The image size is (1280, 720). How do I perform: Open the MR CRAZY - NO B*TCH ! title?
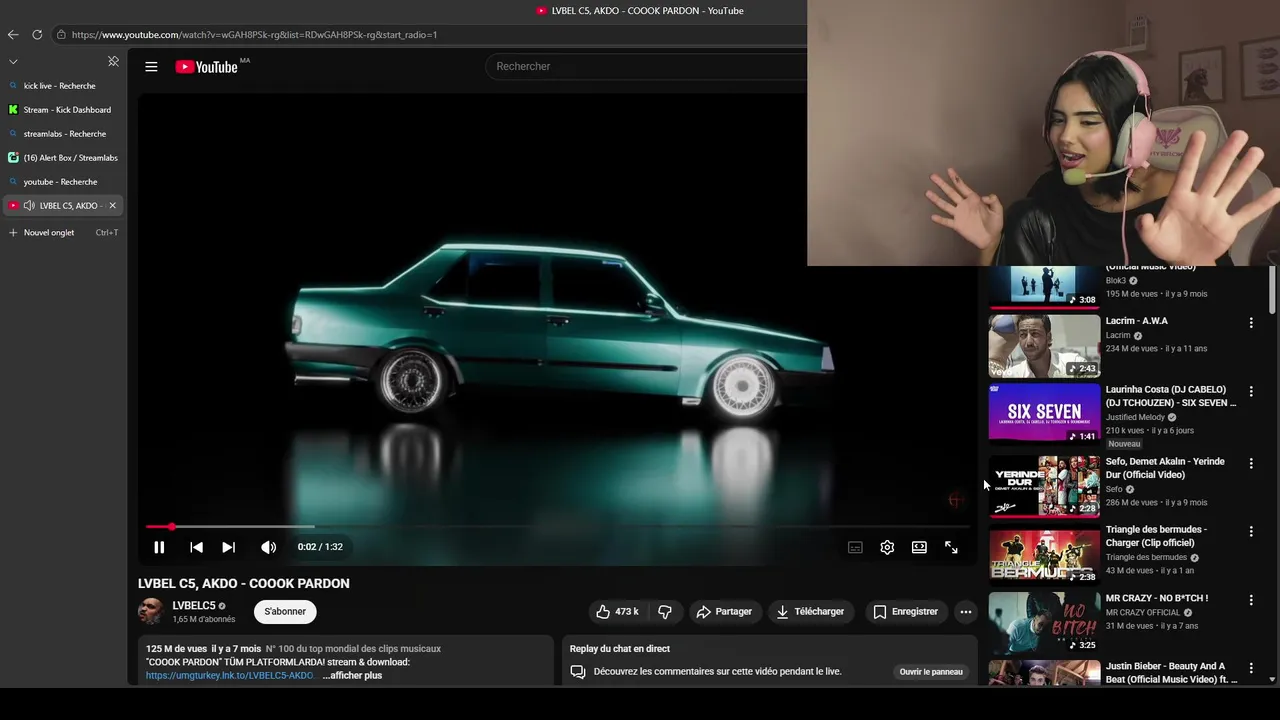click(x=1157, y=598)
